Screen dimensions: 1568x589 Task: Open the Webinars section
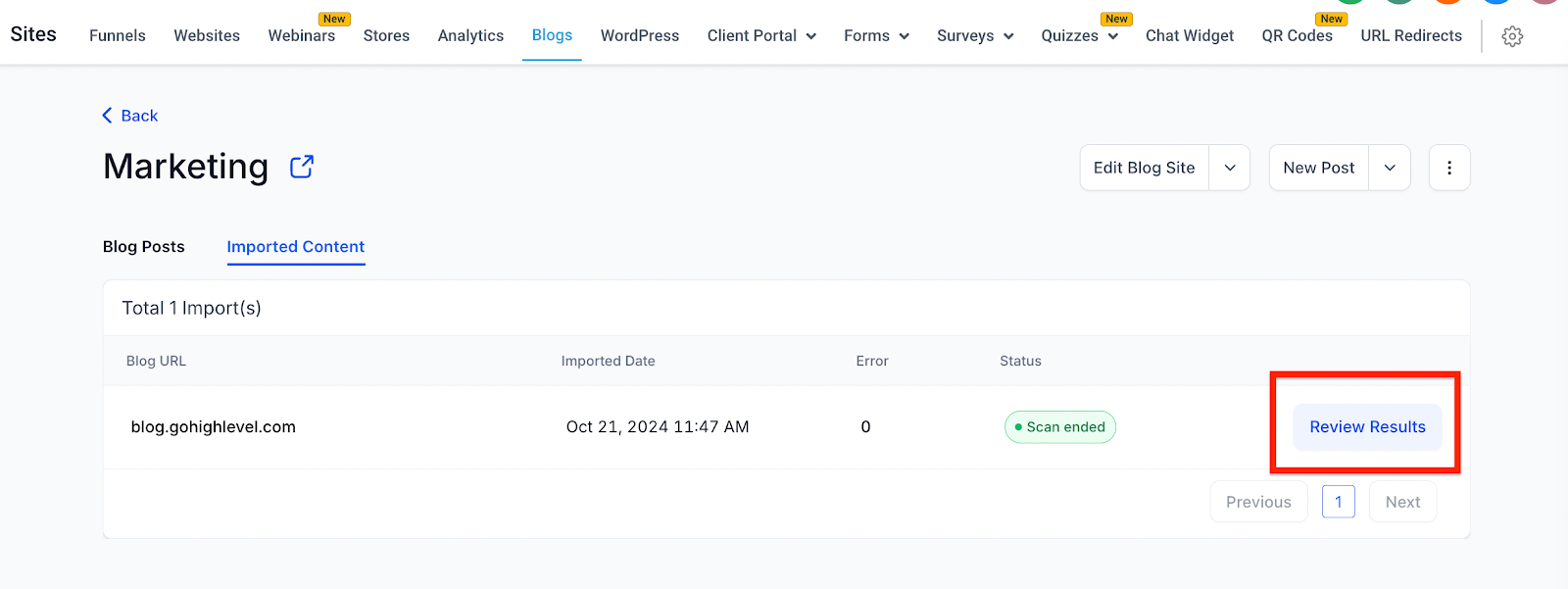coord(302,35)
